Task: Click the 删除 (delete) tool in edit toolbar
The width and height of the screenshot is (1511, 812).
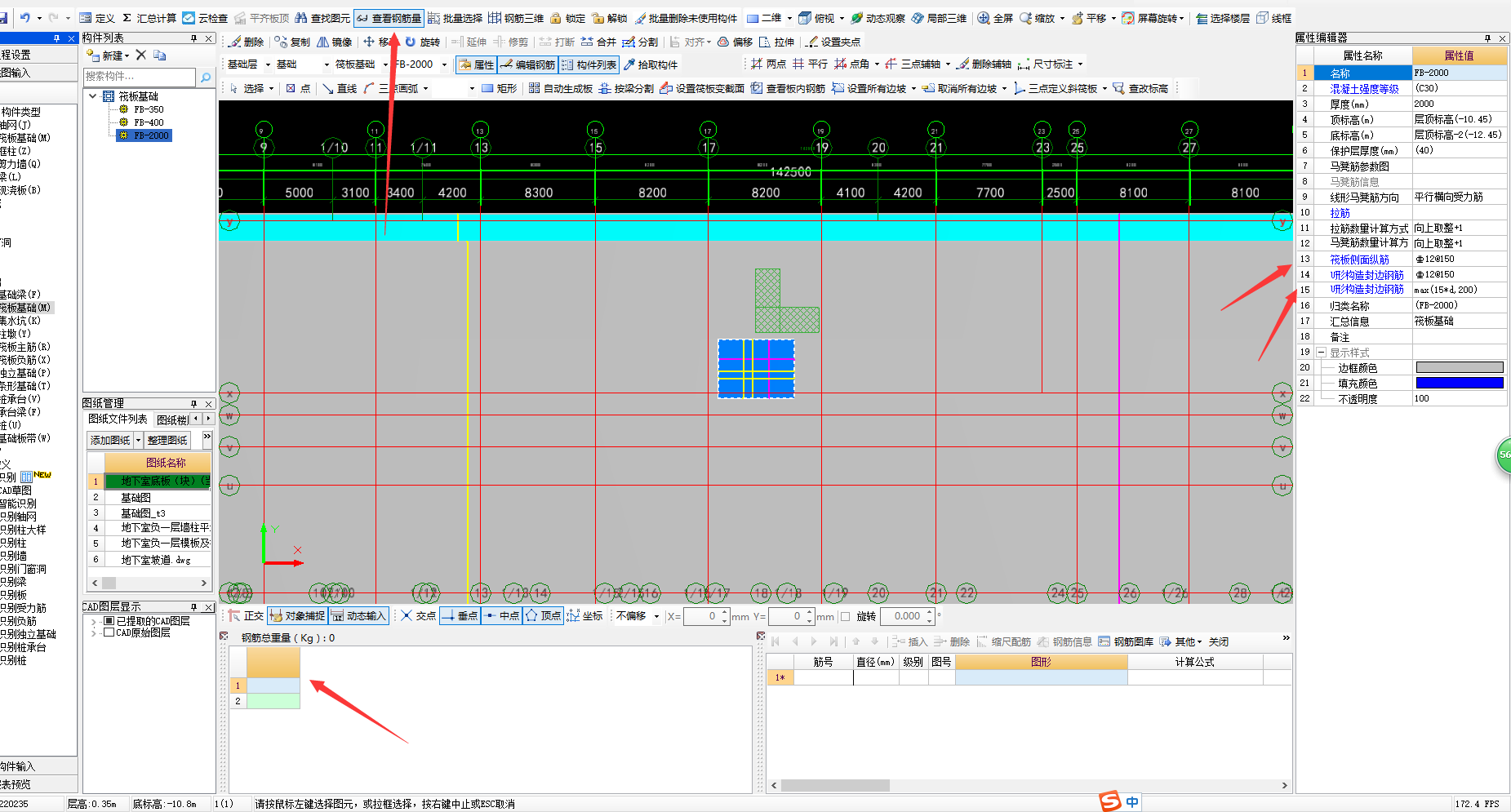Action: pos(246,42)
